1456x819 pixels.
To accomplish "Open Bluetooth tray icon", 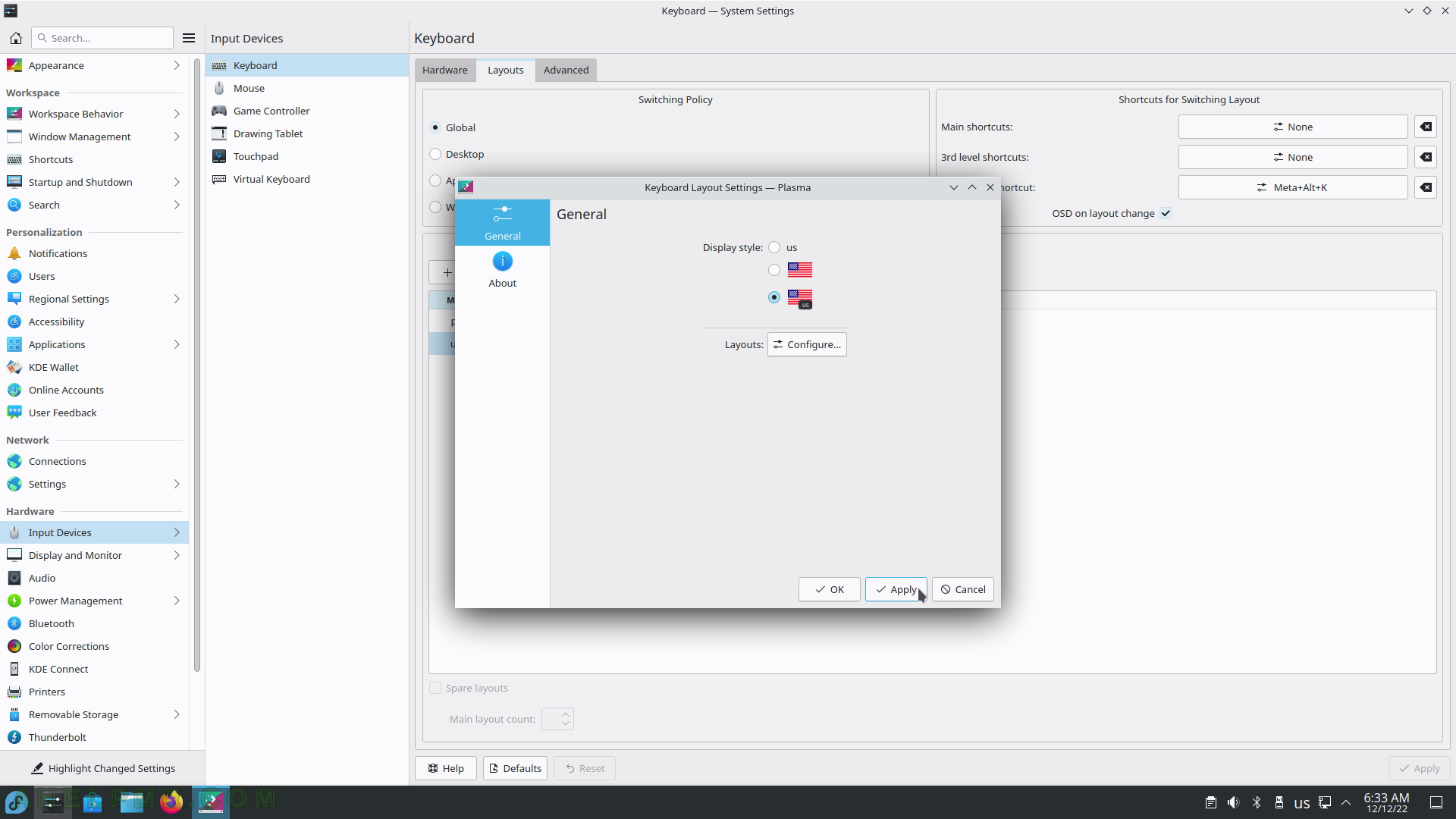I will tap(1257, 802).
